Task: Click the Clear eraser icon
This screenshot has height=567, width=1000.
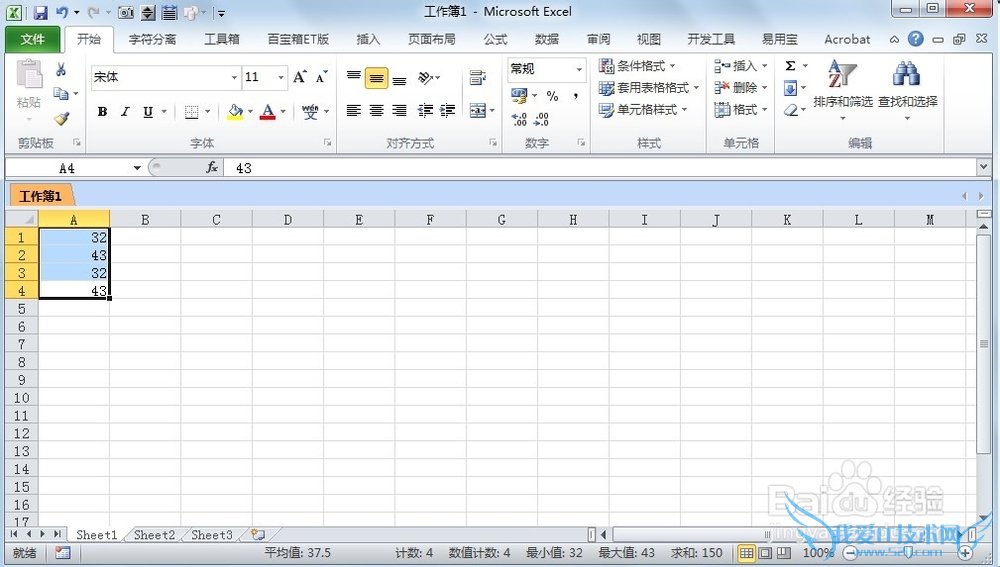Action: (791, 110)
